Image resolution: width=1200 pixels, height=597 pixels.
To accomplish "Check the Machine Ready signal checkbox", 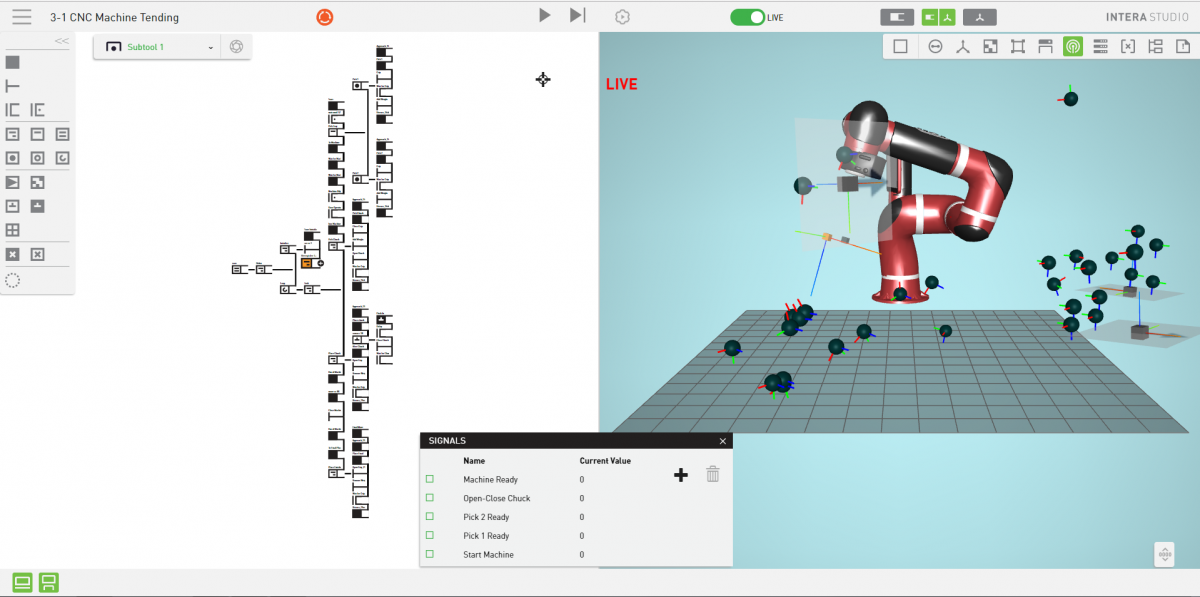I will coord(430,480).
